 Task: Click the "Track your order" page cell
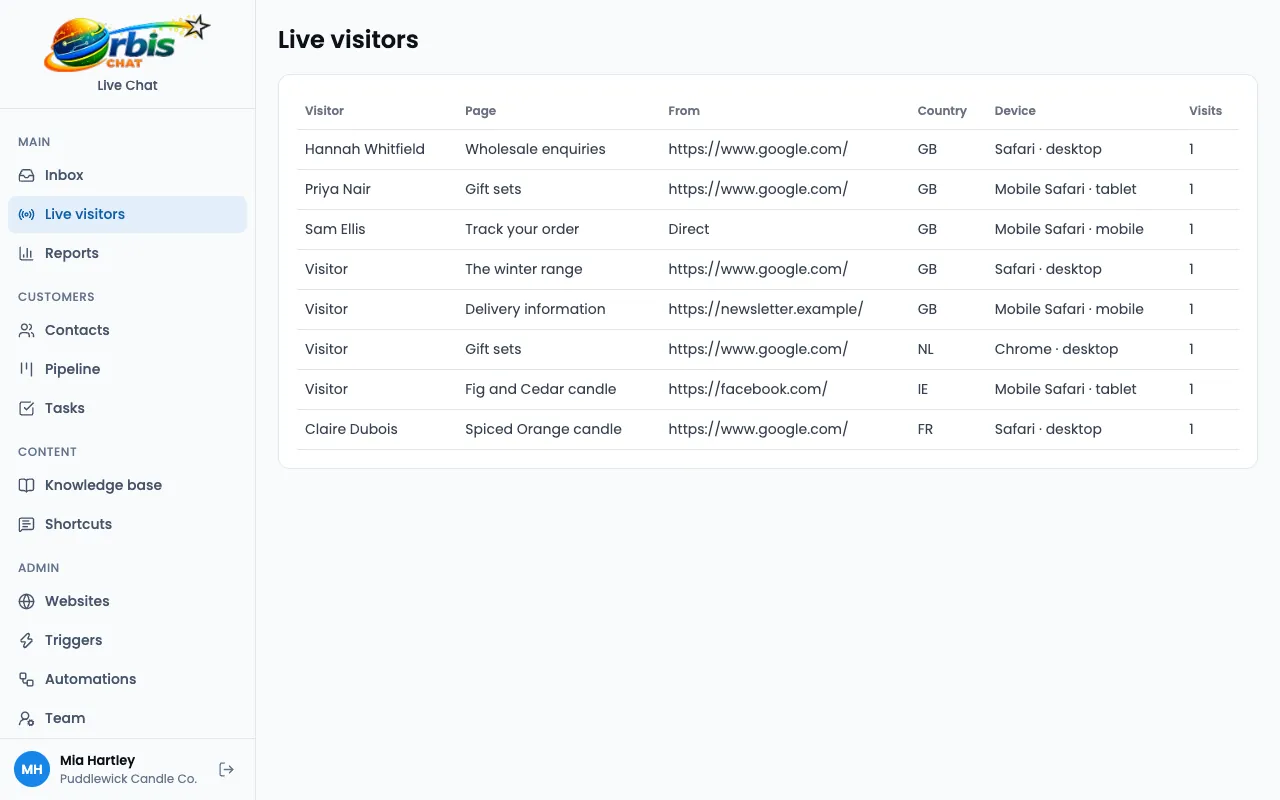coord(522,229)
